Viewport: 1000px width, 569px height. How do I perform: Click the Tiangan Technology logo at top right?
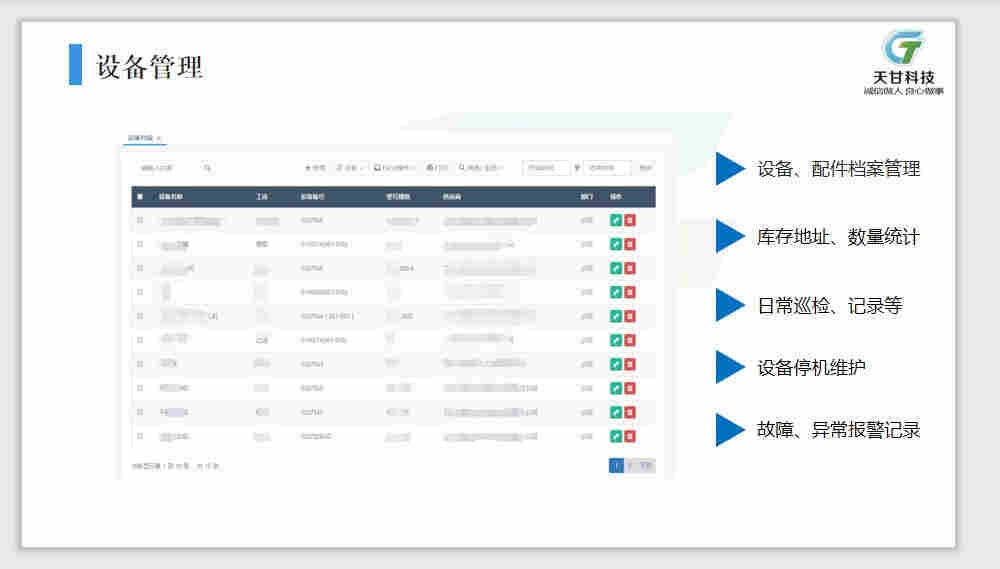click(903, 62)
